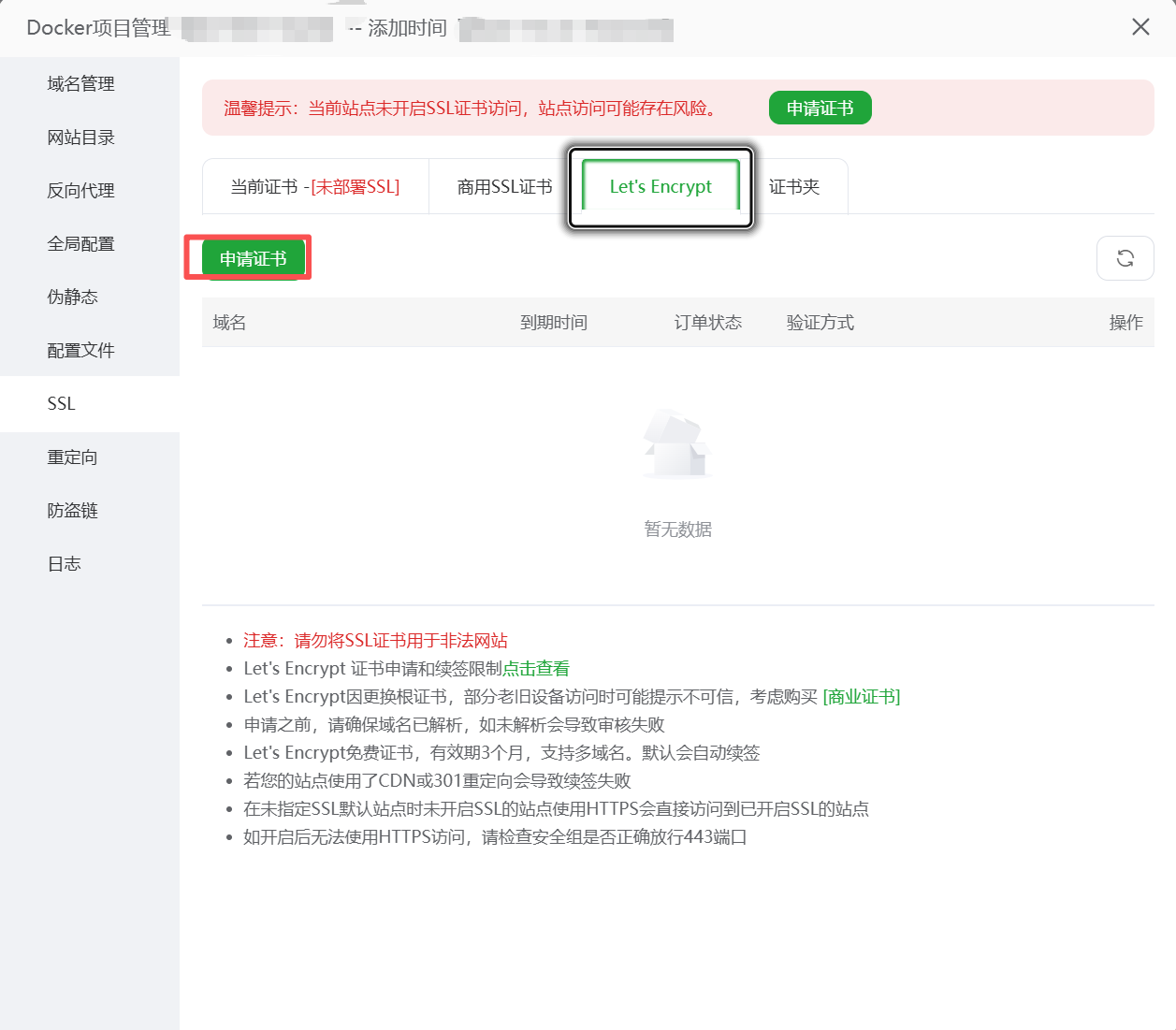
Task: Close the Docker project management dialog
Action: click(x=1140, y=27)
